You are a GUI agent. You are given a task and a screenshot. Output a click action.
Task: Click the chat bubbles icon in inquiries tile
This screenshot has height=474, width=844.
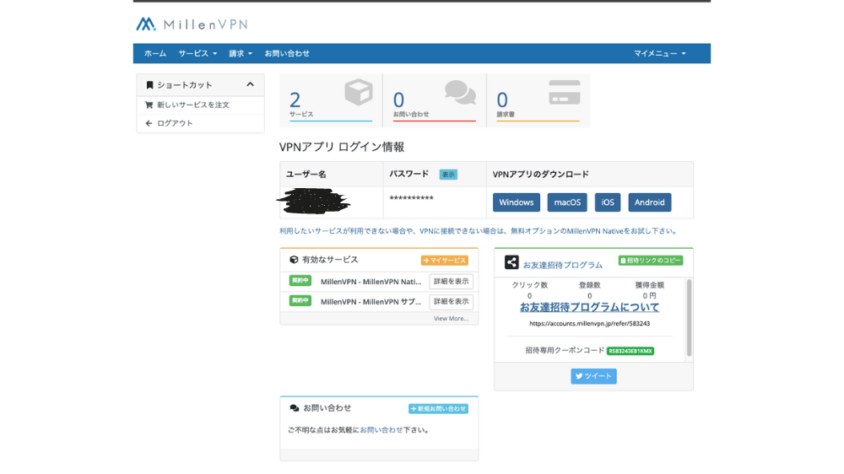[x=460, y=93]
